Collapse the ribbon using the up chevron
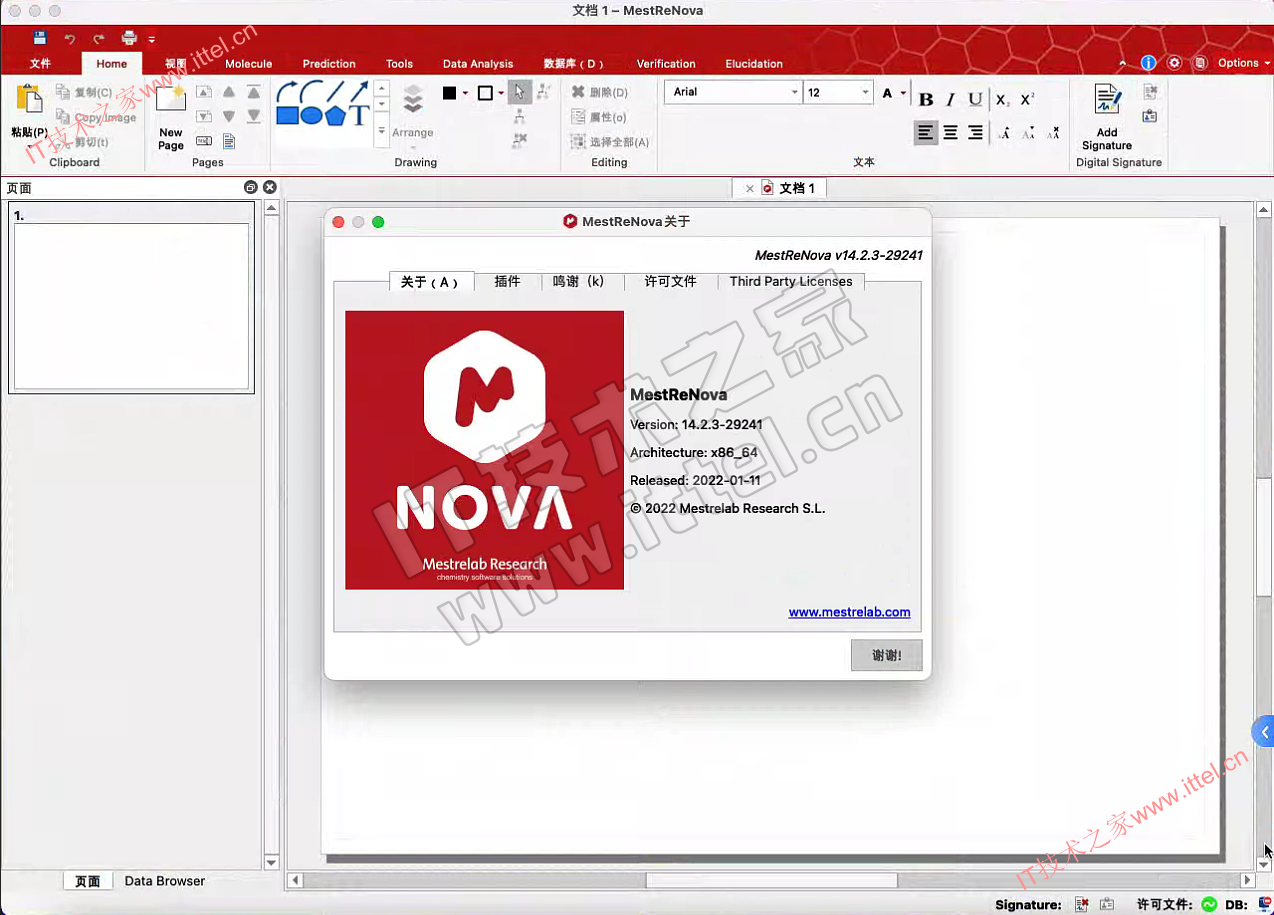This screenshot has width=1274, height=915. [1122, 63]
